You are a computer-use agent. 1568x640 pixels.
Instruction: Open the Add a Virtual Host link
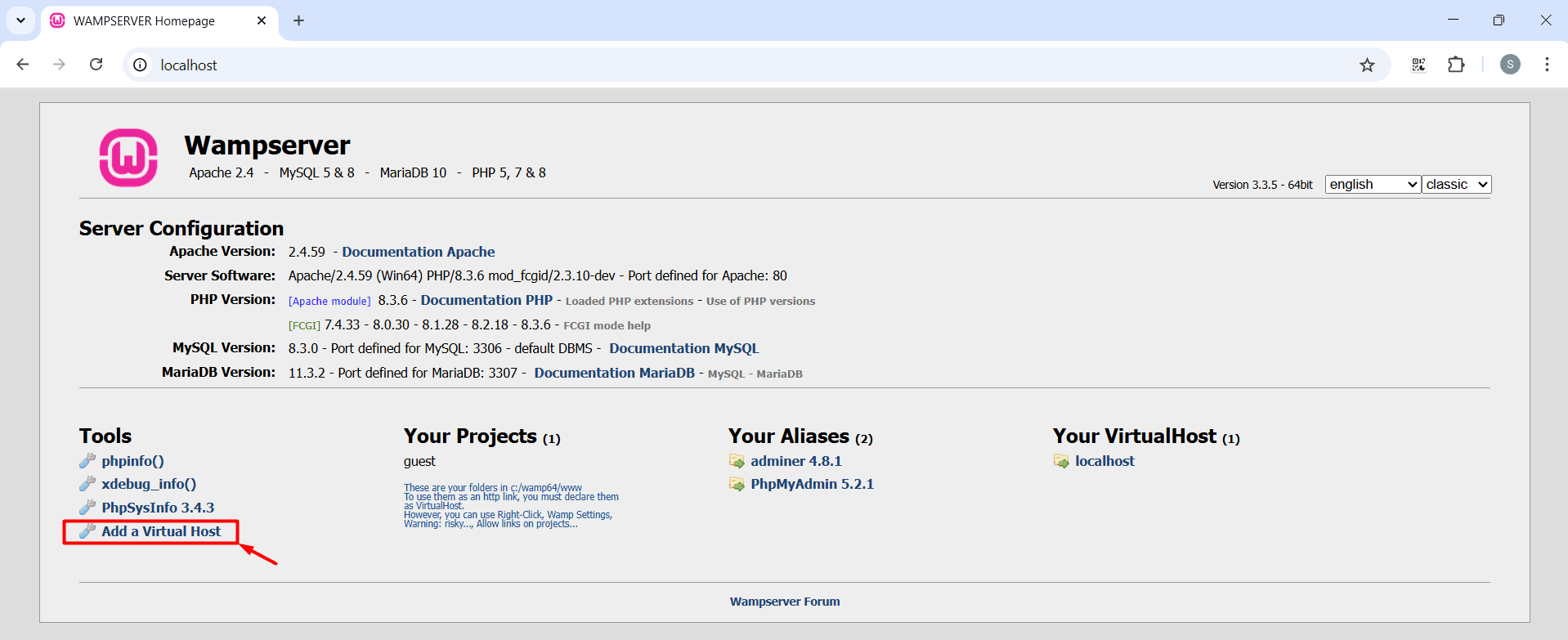(x=161, y=531)
